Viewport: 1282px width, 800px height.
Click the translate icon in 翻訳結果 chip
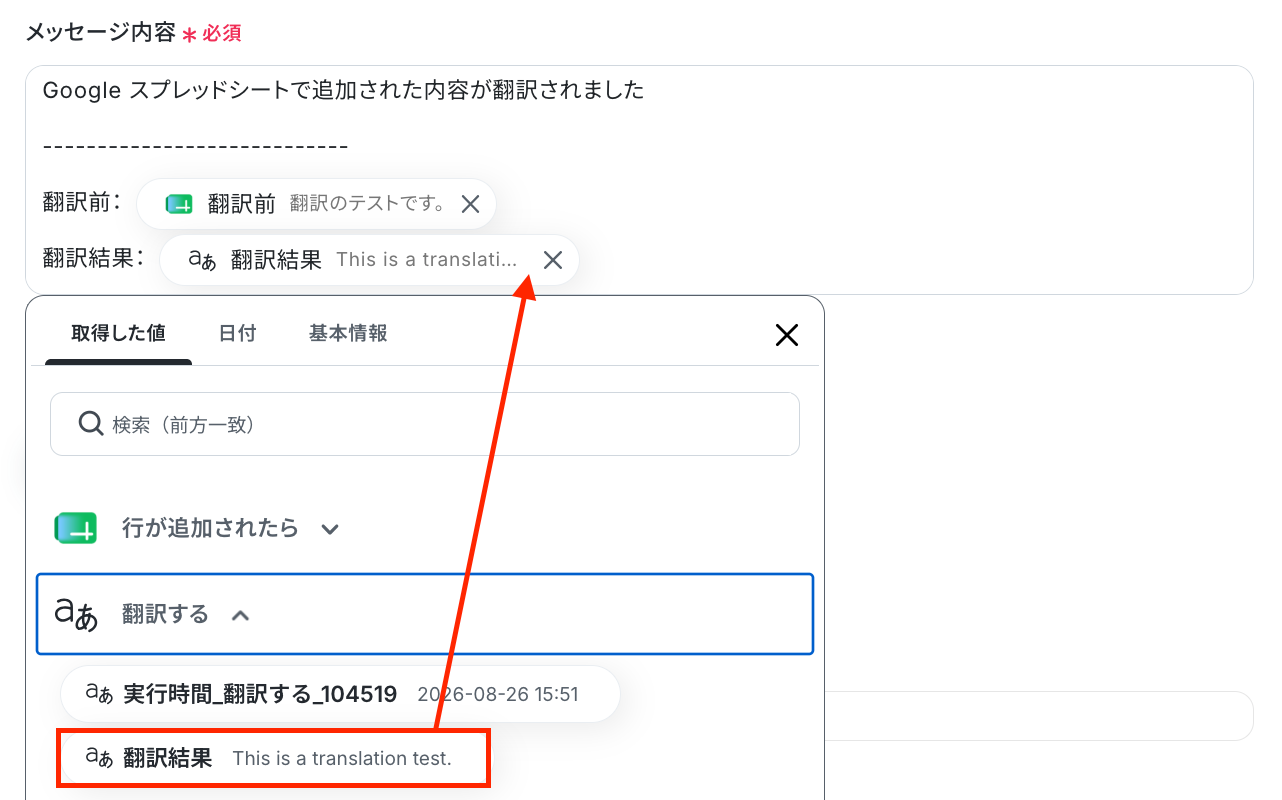[202, 260]
